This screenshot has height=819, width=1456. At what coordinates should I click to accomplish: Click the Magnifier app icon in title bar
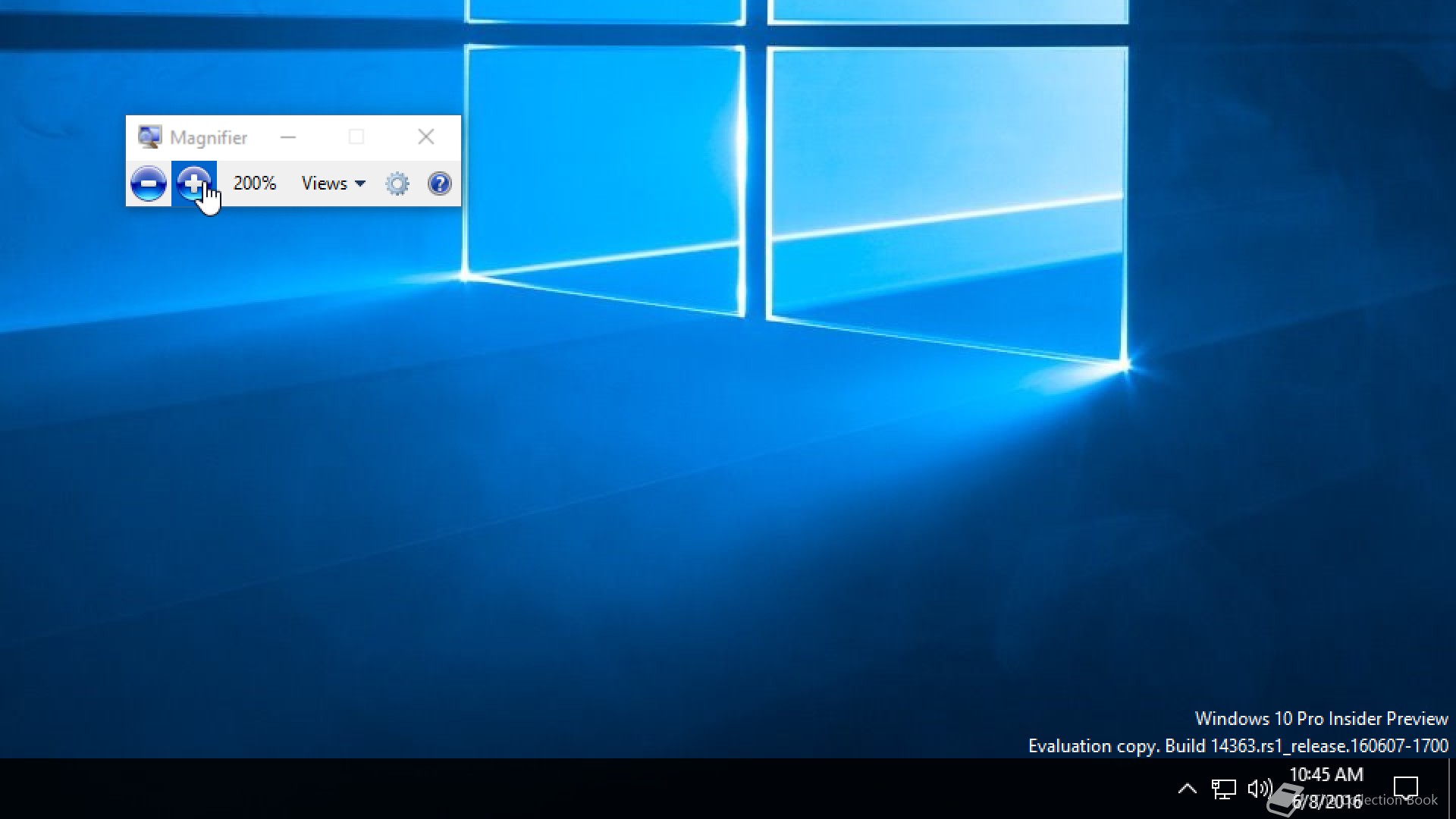click(149, 137)
